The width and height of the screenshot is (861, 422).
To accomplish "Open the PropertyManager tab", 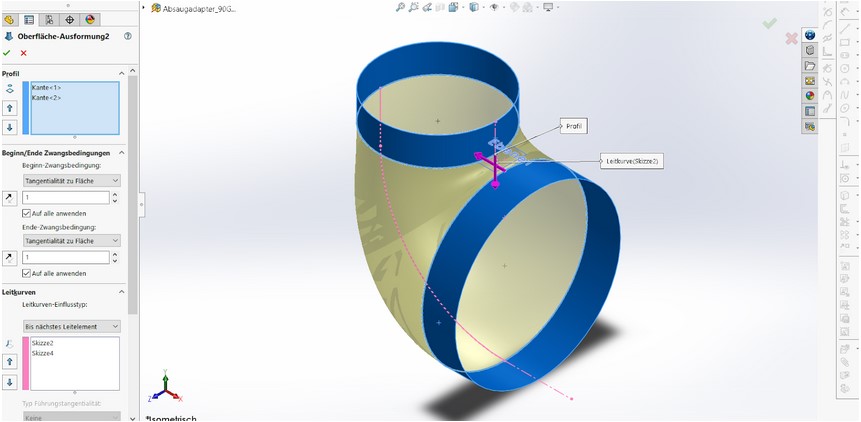I will [x=29, y=19].
